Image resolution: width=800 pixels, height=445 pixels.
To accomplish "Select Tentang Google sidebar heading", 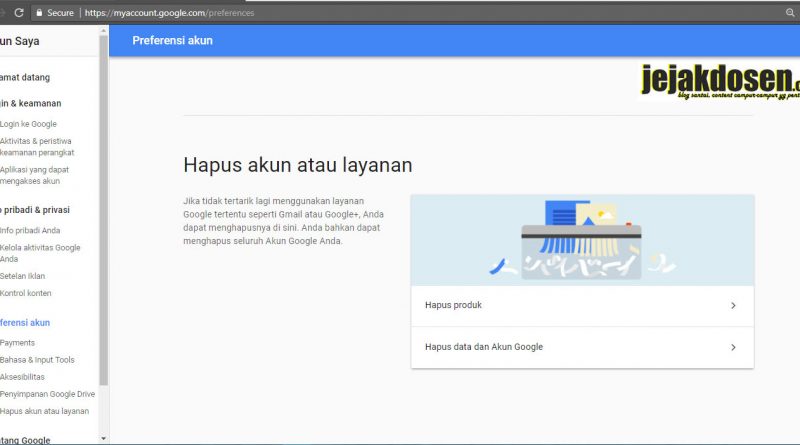I will coord(25,440).
